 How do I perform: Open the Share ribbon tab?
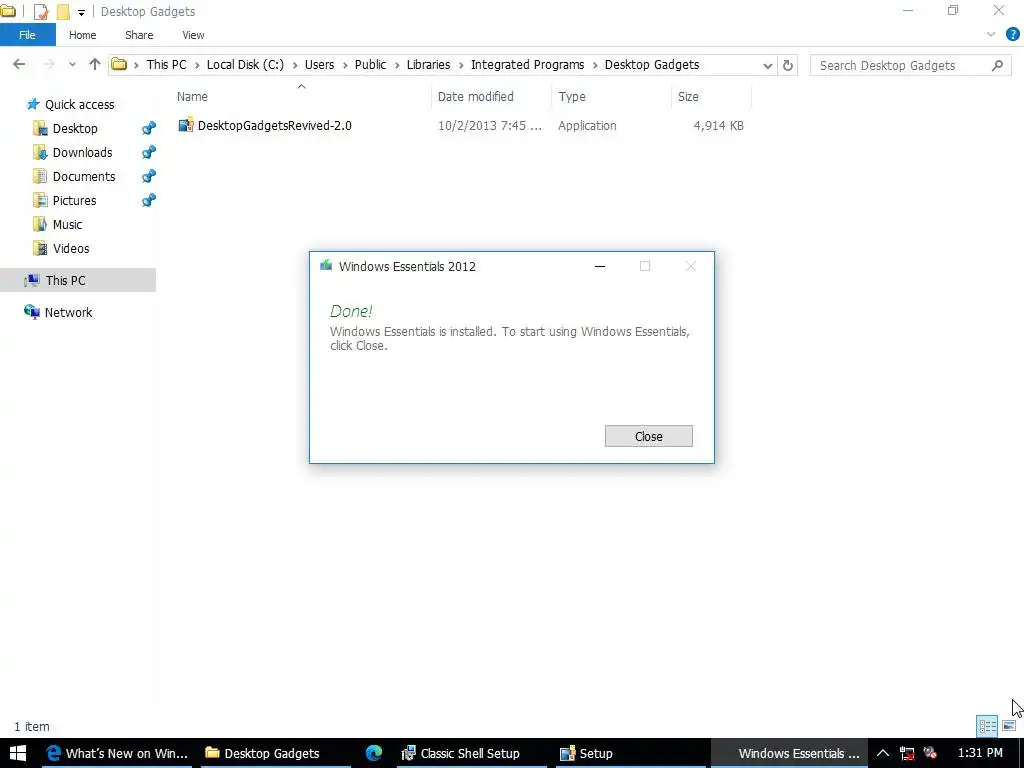(x=139, y=35)
